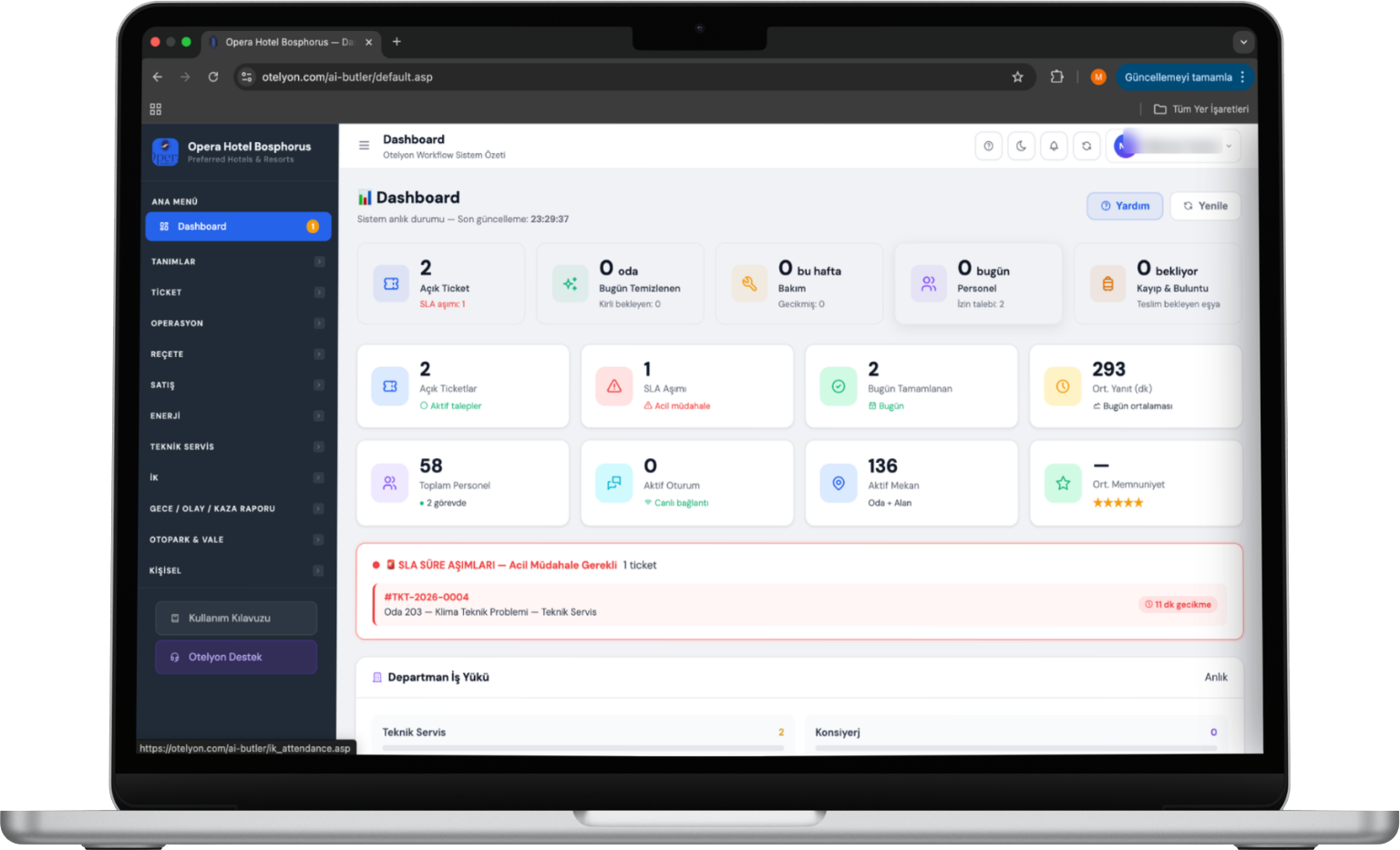Click Güncellemeyi tamamla update button
Image resolution: width=1400 pixels, height=850 pixels.
coord(1185,77)
